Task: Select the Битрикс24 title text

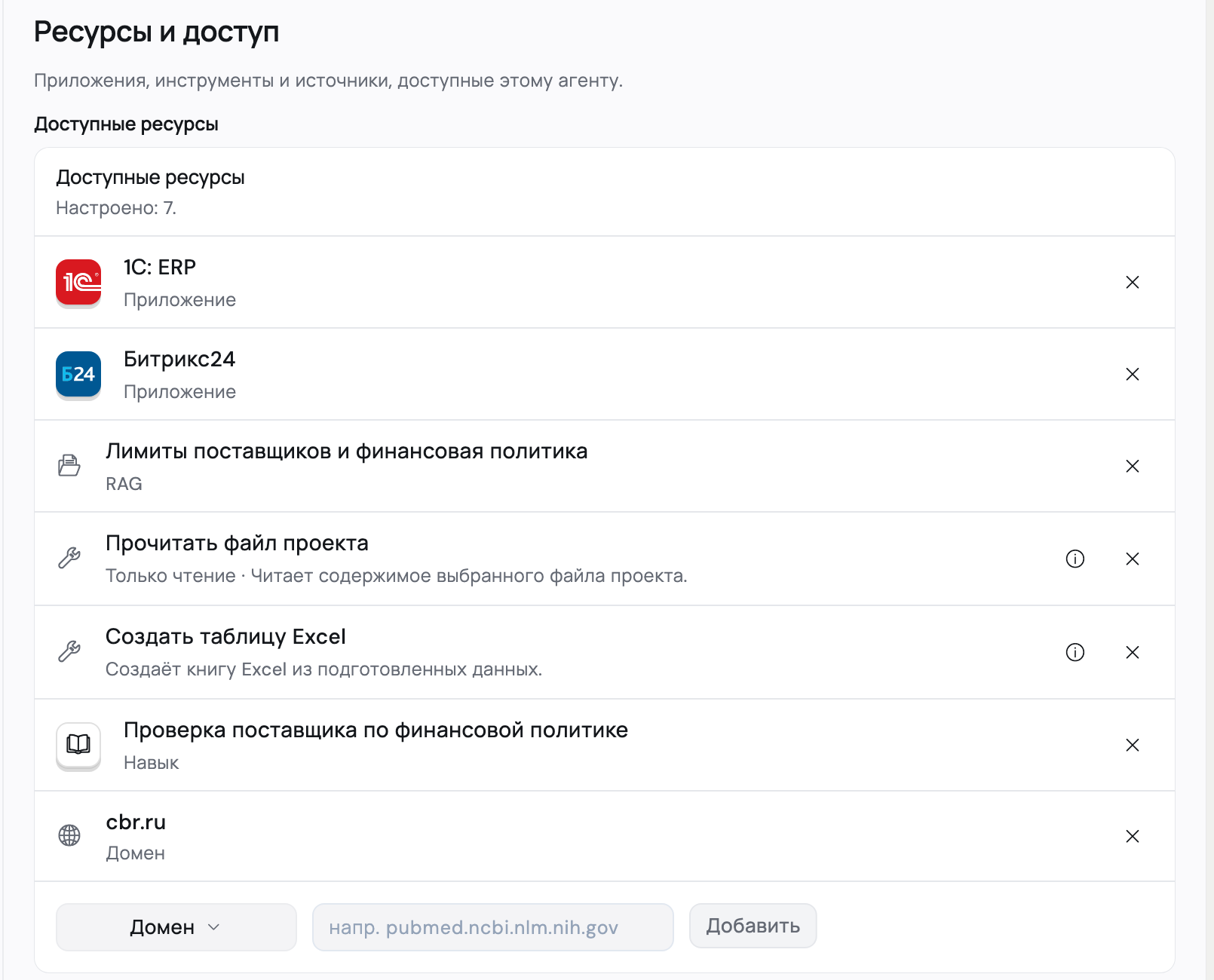Action: coord(179,360)
